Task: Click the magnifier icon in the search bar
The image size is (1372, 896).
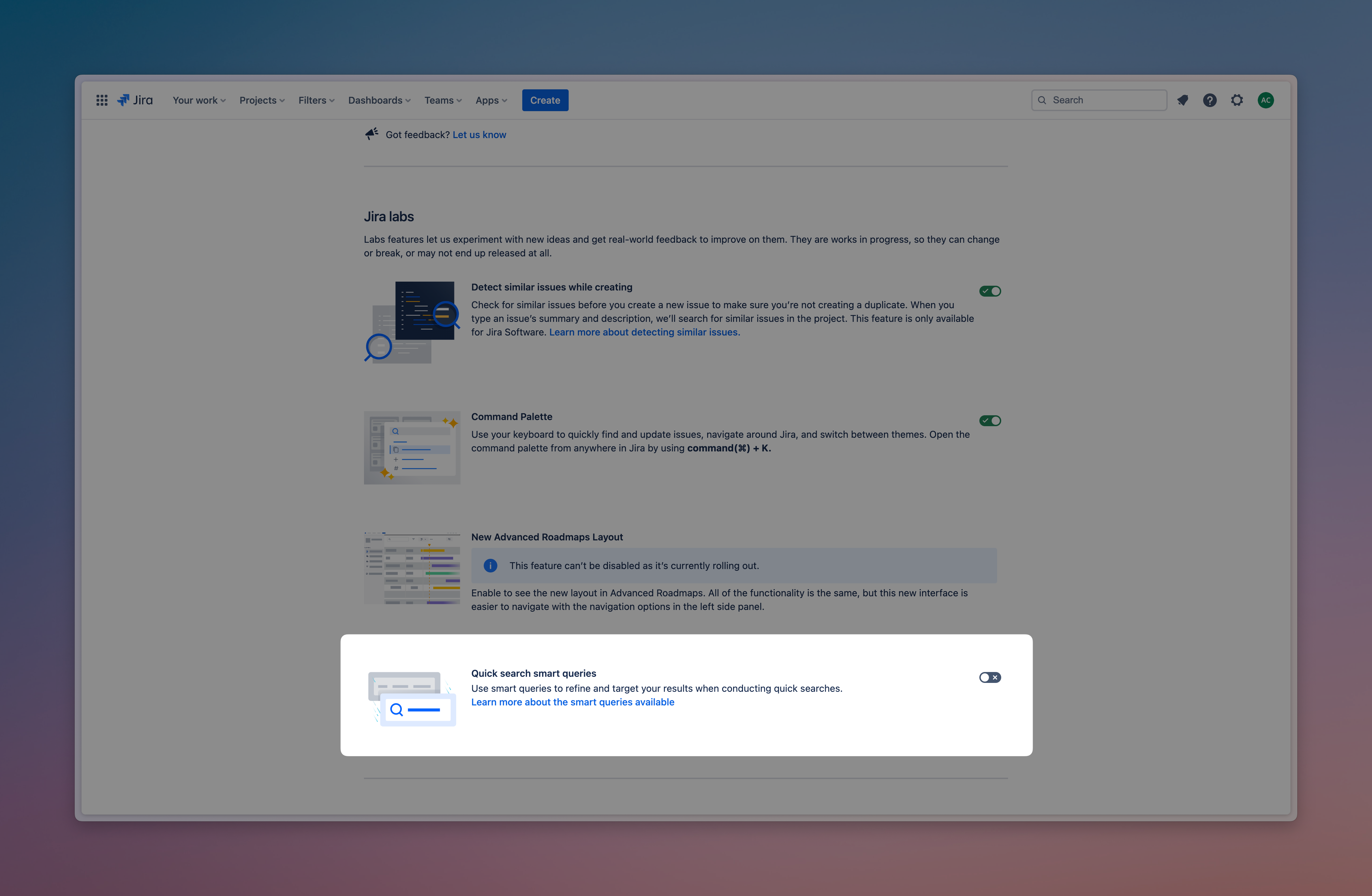Action: 1042,100
